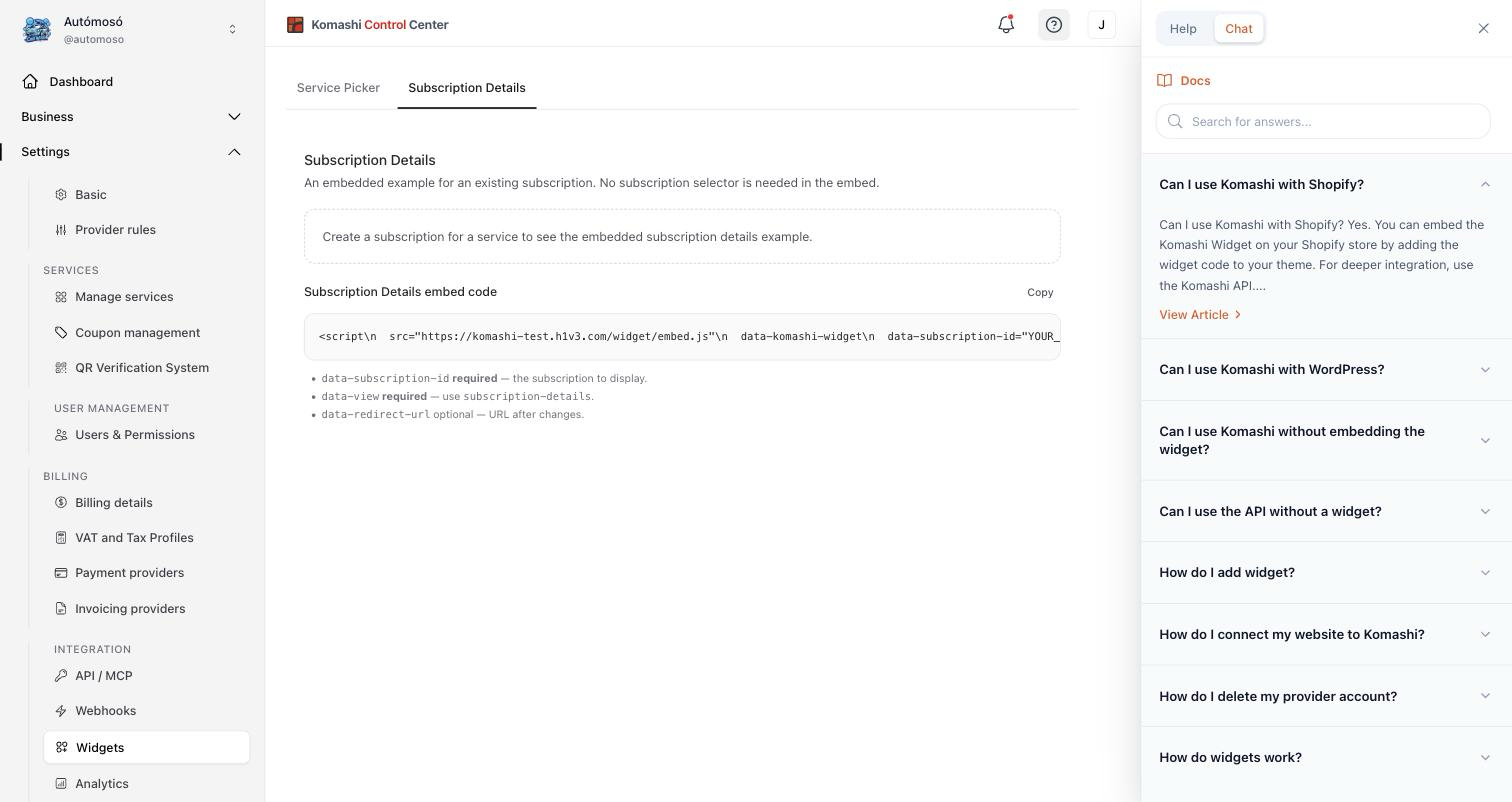This screenshot has height=802, width=1512.
Task: Open the workspace switcher chevron
Action: (x=233, y=30)
